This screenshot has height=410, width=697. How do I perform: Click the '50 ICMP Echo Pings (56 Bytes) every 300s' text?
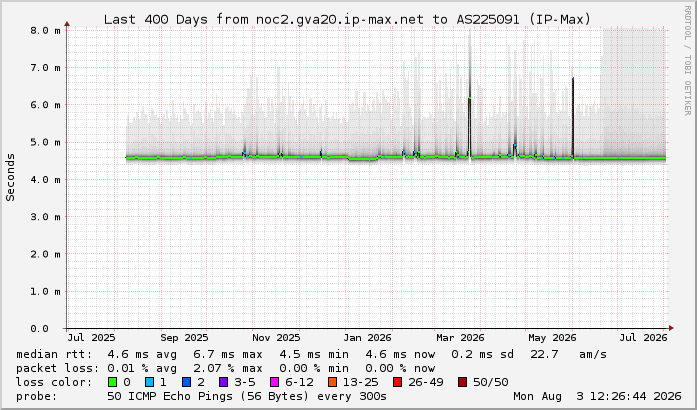point(247,396)
